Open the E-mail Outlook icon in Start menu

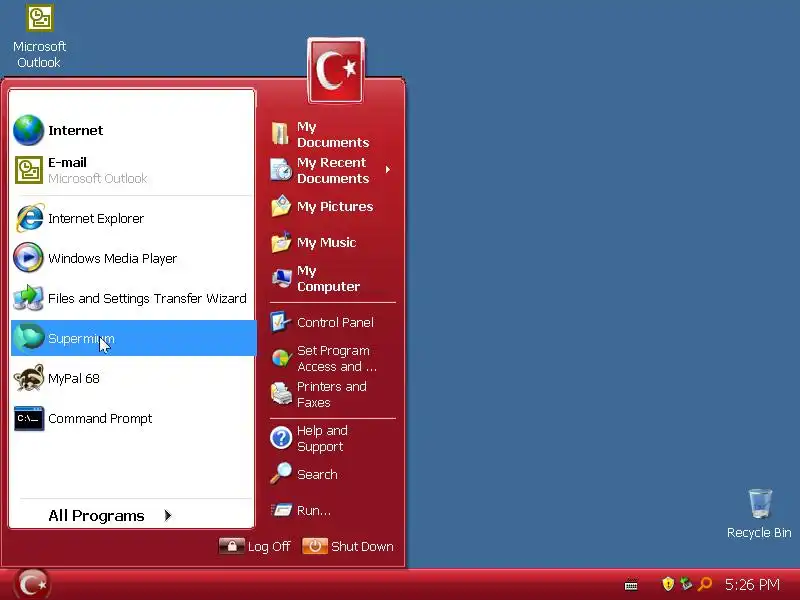(29, 170)
